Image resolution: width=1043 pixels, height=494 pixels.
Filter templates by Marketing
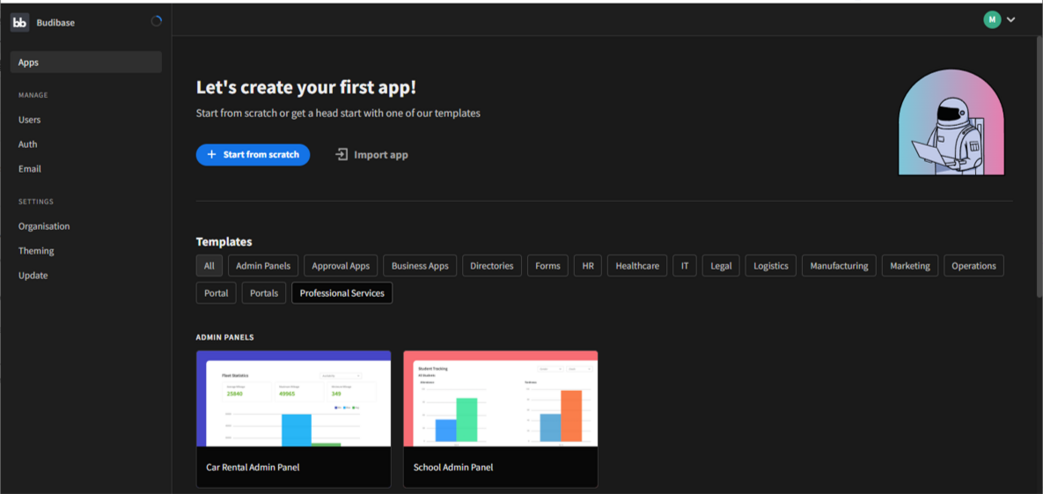coord(910,266)
